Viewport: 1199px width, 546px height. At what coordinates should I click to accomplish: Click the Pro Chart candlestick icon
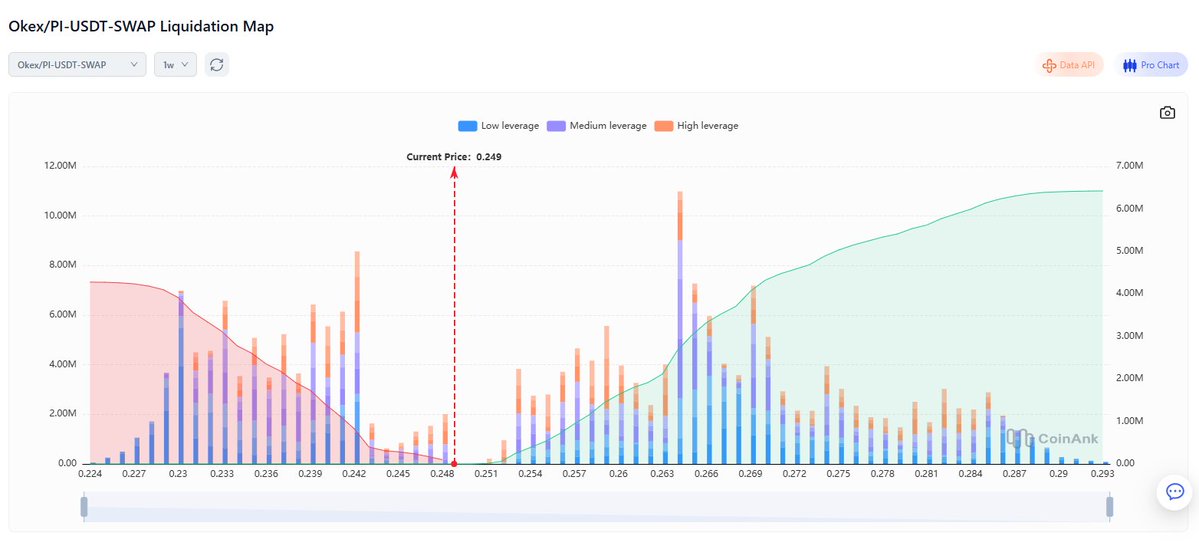[1130, 65]
